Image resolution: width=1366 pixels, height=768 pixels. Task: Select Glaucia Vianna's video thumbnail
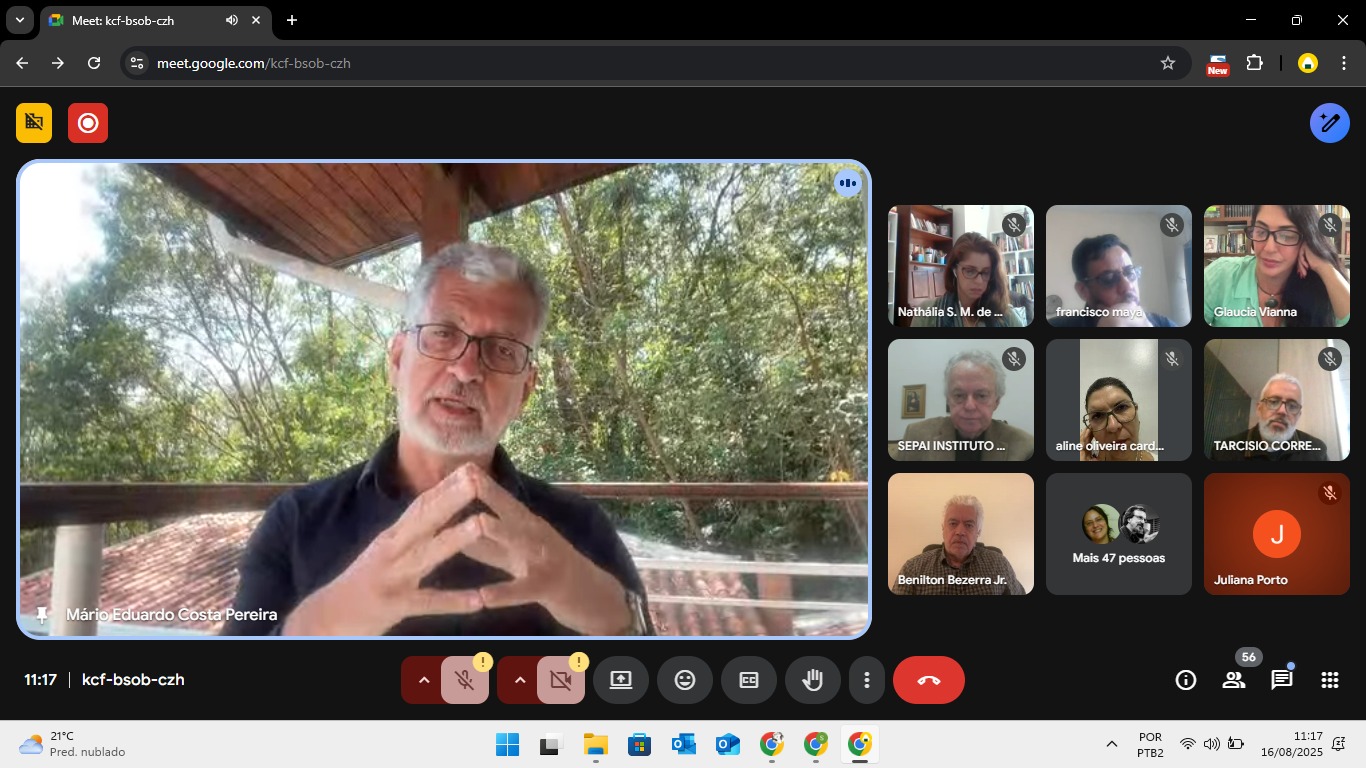point(1276,266)
